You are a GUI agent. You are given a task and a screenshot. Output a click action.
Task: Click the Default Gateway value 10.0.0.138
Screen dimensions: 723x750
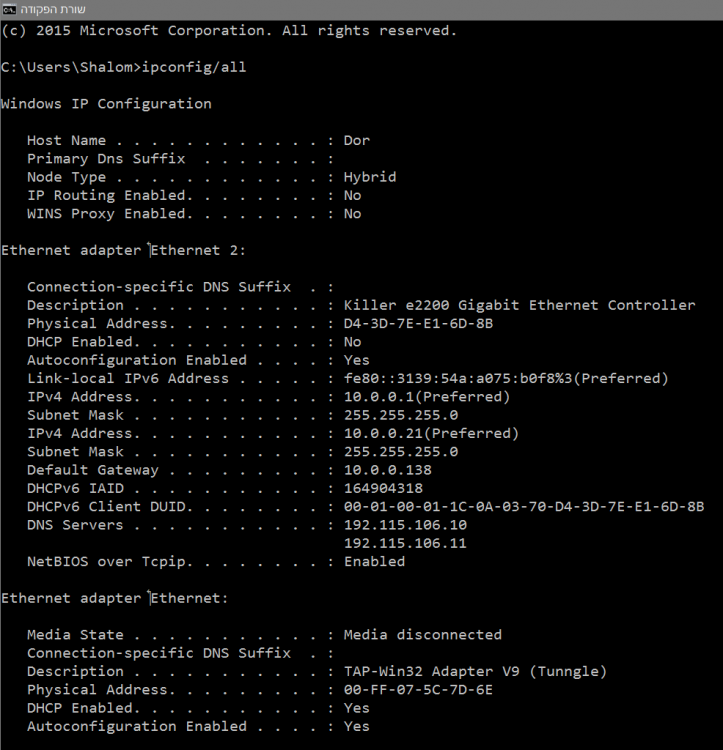point(388,470)
